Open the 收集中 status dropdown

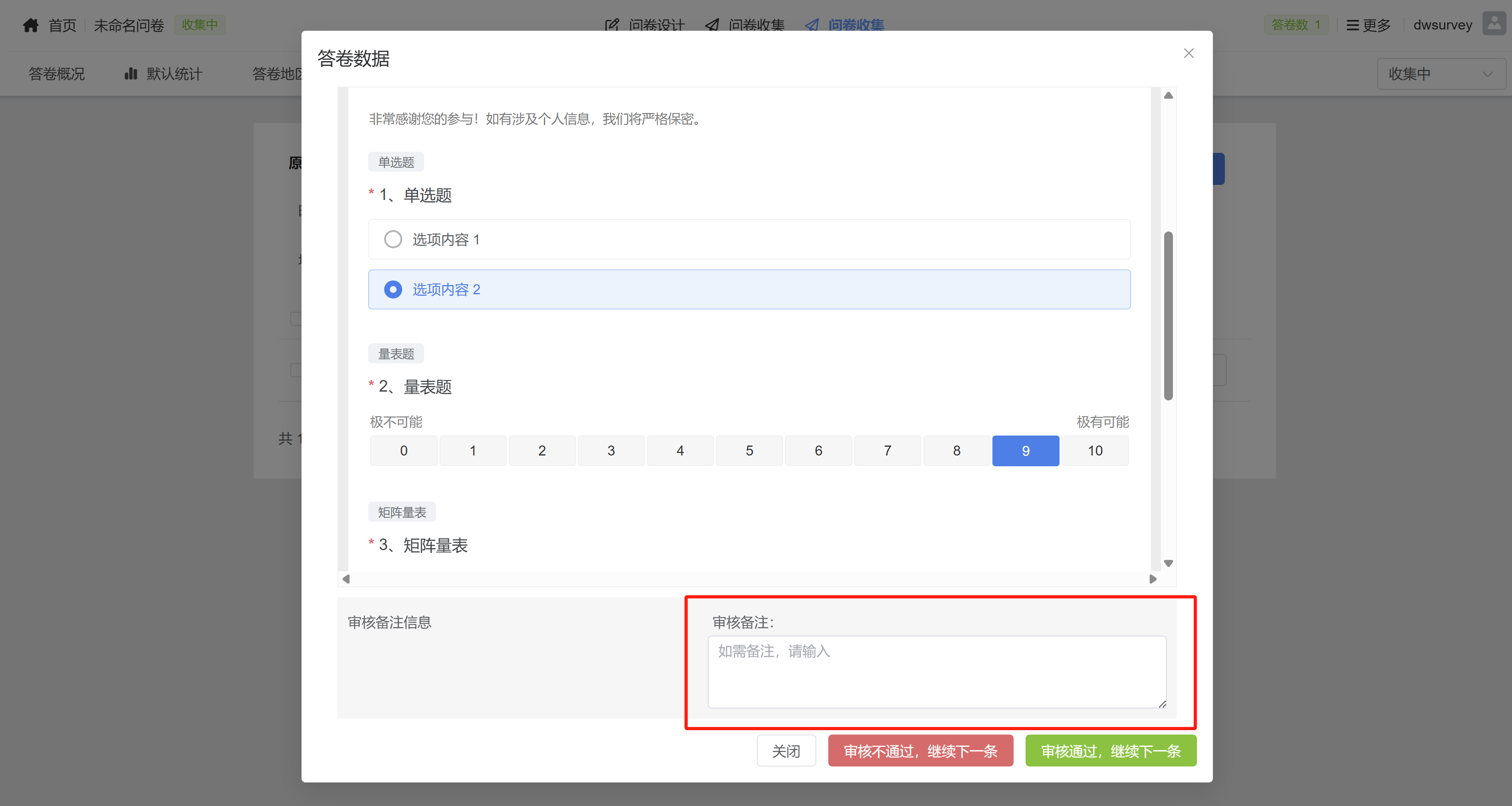click(x=1441, y=74)
